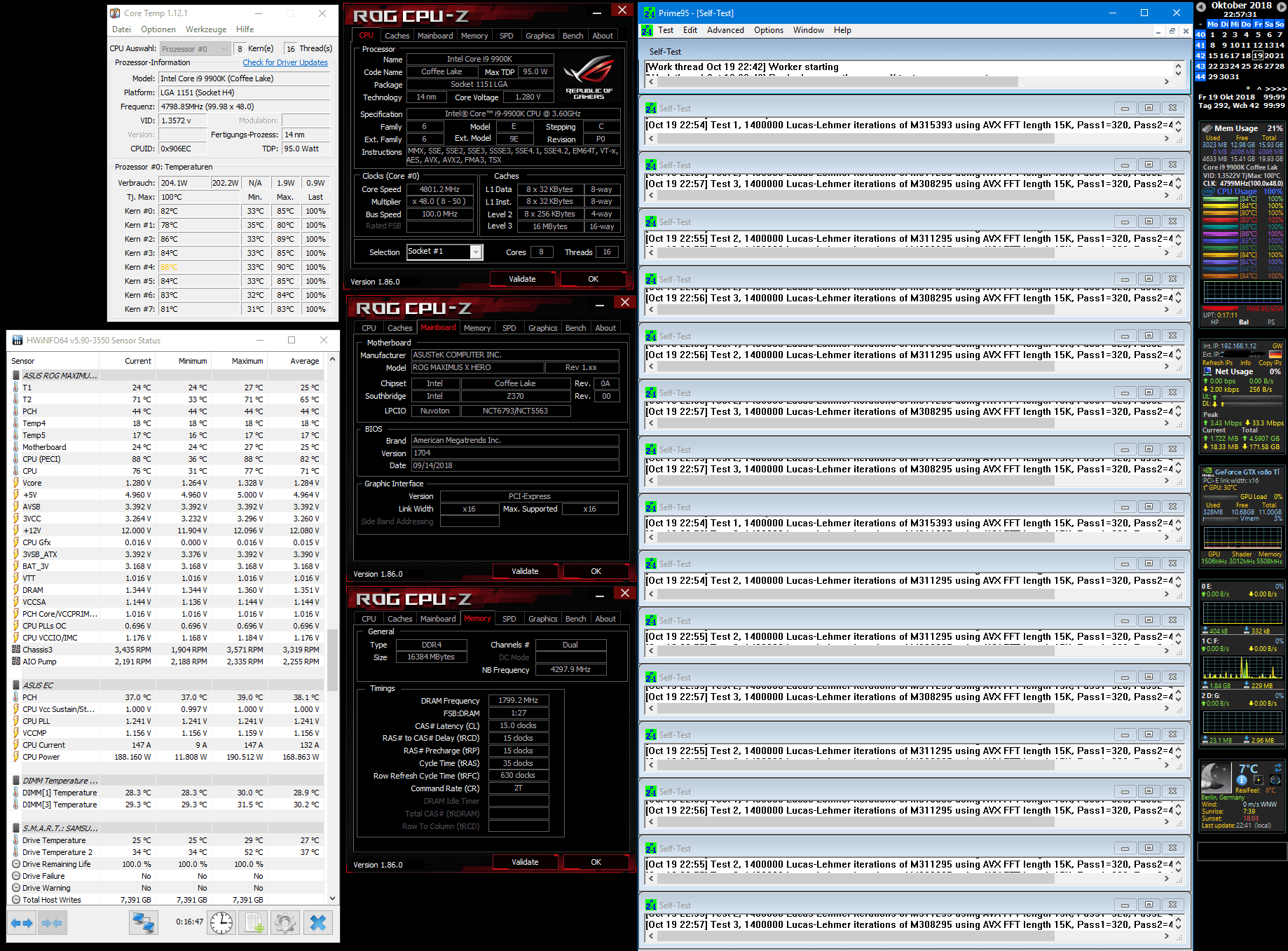The width and height of the screenshot is (1288, 951).
Task: Open Graphics tab in Memory CPU-Z window
Action: pos(543,619)
